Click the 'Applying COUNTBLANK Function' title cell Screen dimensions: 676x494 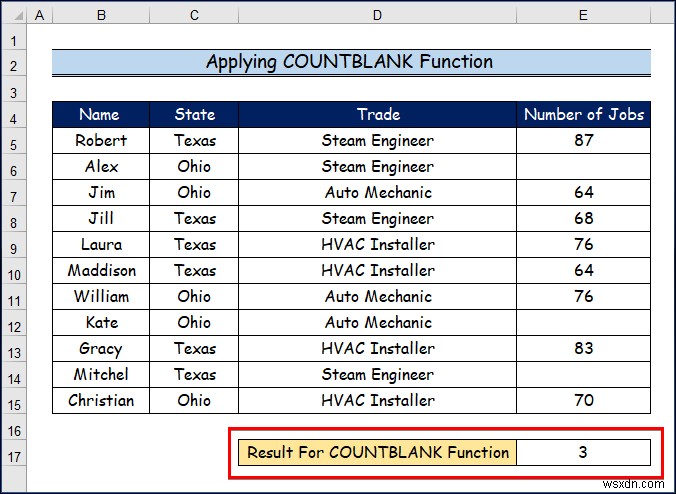pyautogui.click(x=350, y=62)
